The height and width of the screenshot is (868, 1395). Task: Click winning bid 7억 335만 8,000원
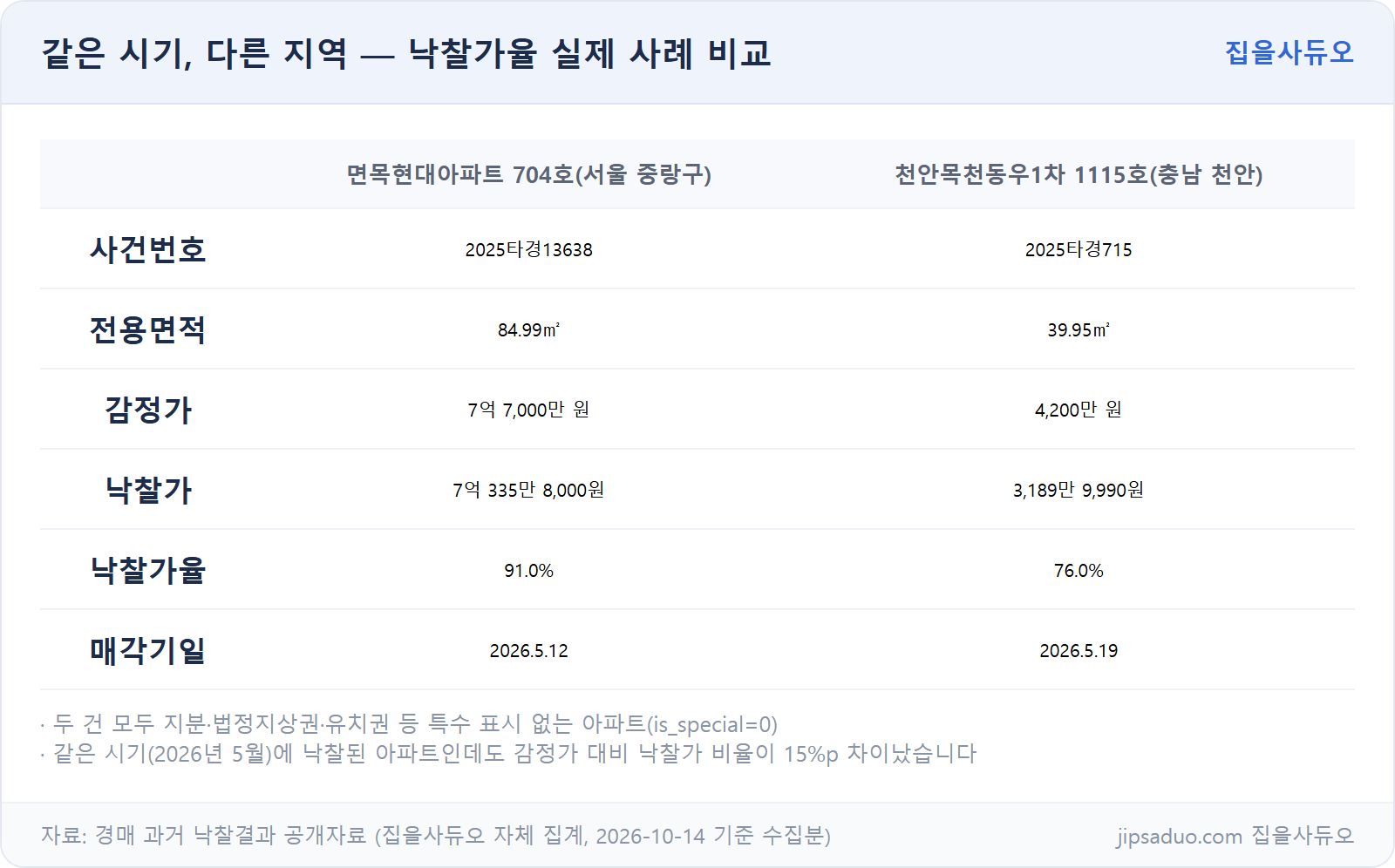coord(529,490)
